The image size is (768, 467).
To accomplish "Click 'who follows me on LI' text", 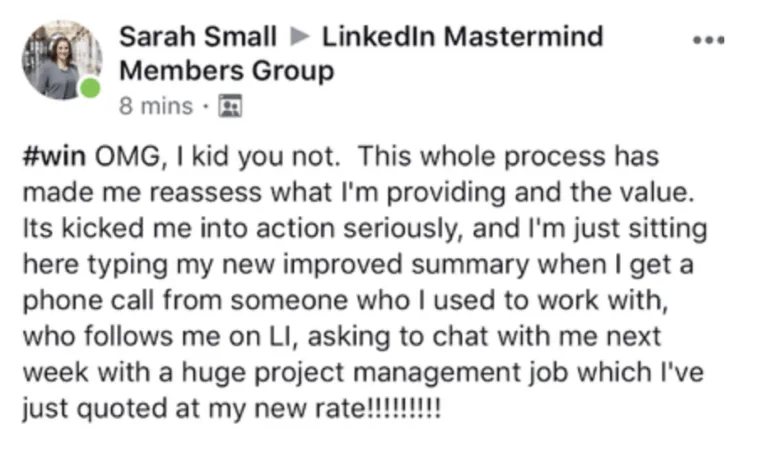I will click(160, 337).
